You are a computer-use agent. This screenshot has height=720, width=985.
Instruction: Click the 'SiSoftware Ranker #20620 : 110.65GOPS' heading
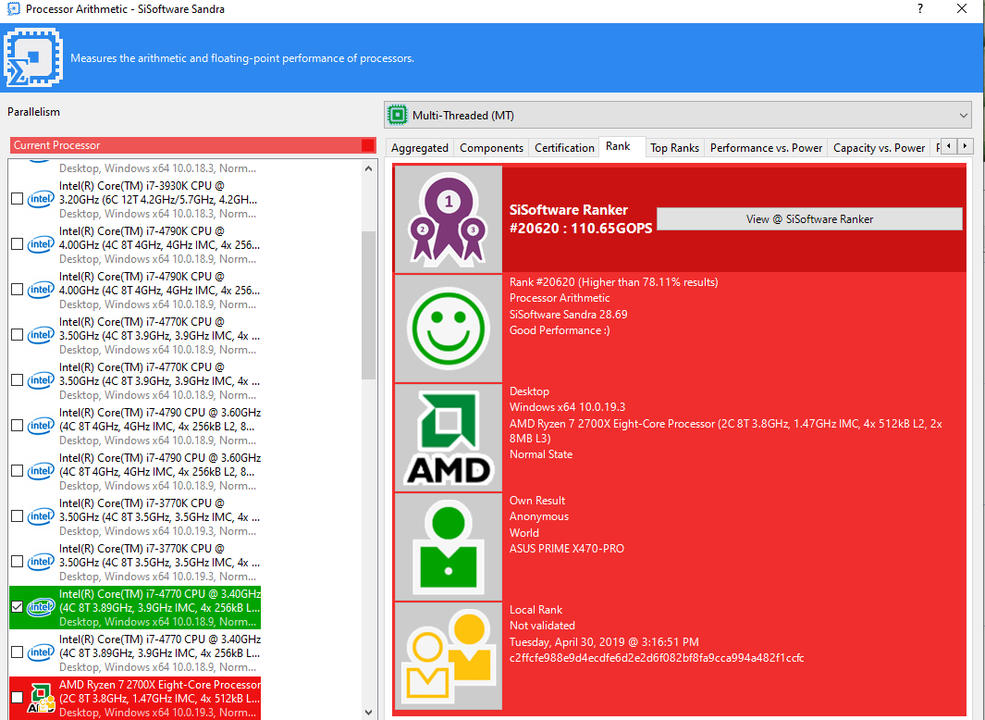tap(580, 219)
